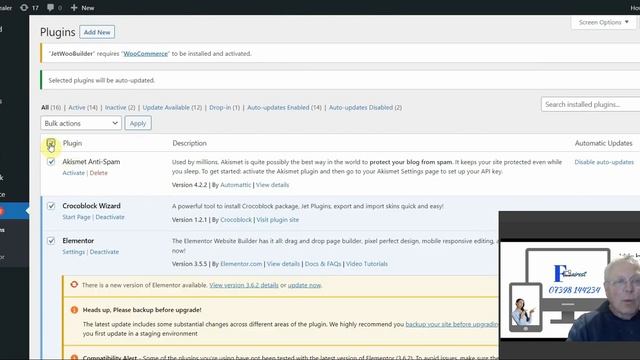The image size is (640, 360).
Task: View details for Akismet plugin
Action: (x=272, y=185)
